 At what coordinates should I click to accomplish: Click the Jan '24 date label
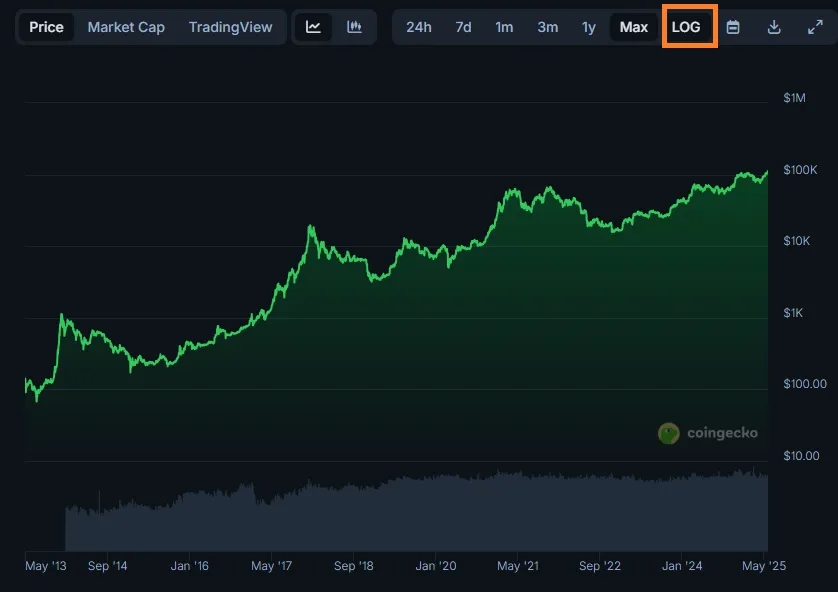[682, 566]
